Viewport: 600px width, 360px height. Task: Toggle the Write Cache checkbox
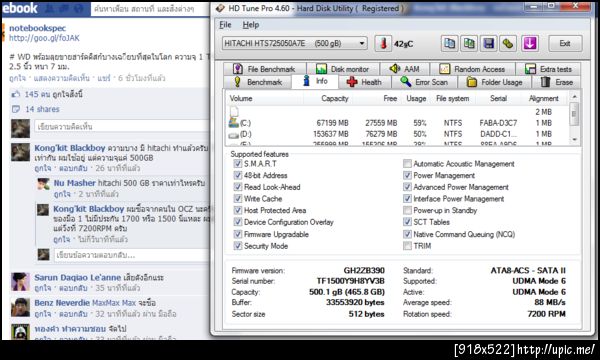tap(238, 199)
